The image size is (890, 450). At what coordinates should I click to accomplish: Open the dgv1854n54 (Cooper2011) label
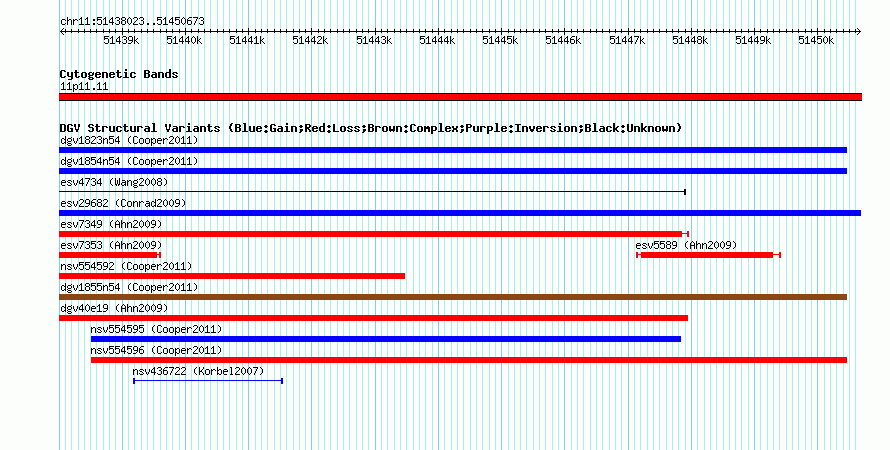tap(129, 161)
